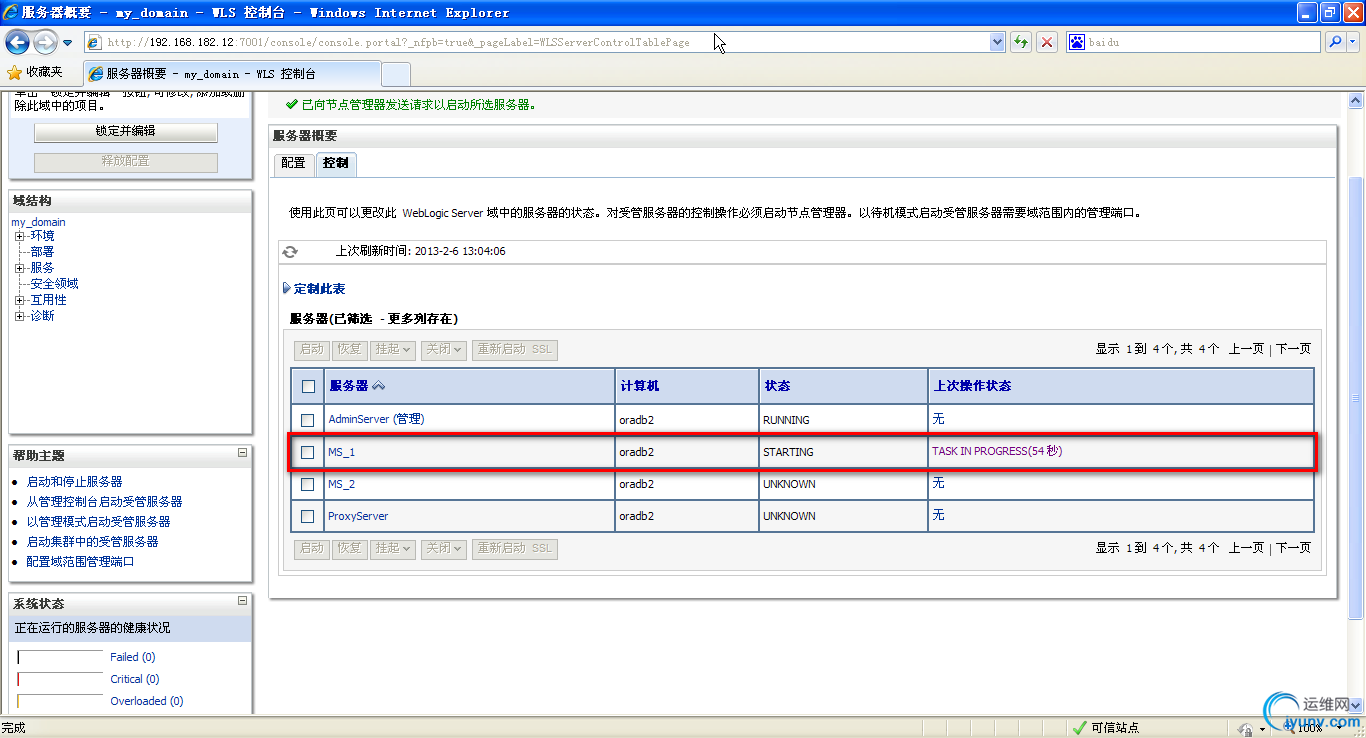Open the upper 关闭 dropdown button
The height and width of the screenshot is (738, 1366).
click(444, 350)
